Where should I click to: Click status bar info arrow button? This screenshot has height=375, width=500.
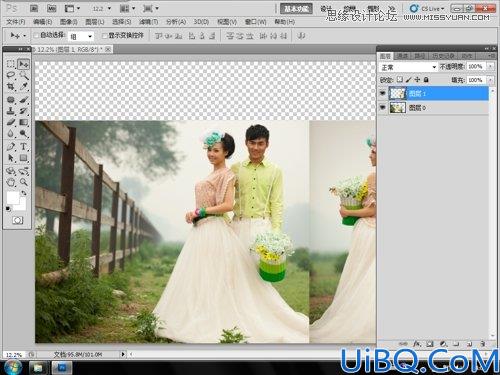pos(123,354)
